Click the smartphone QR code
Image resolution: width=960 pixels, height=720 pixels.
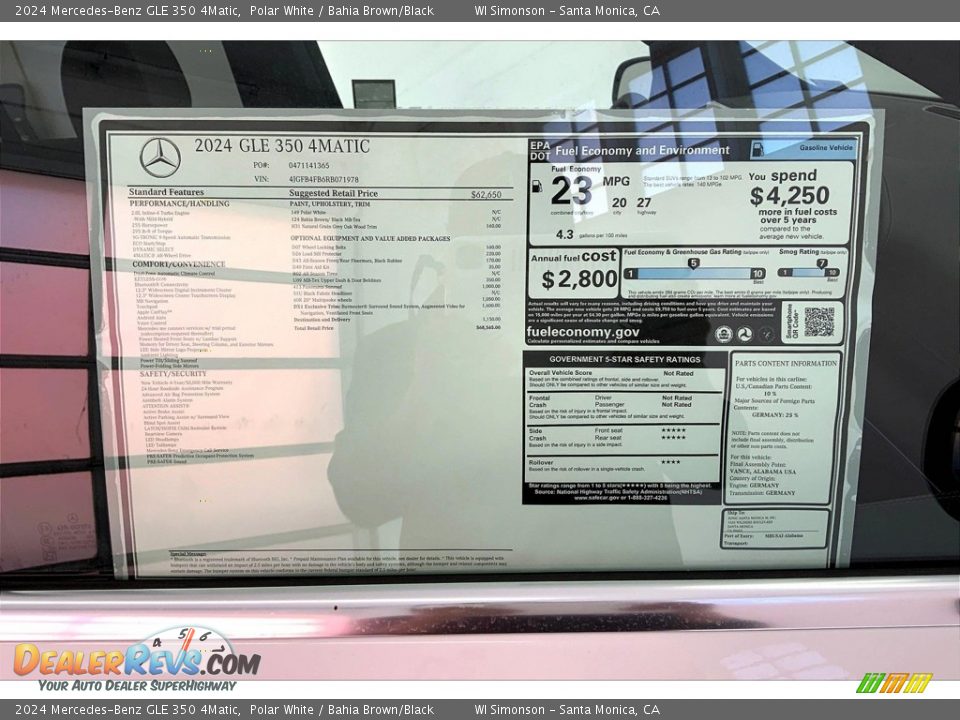click(x=819, y=322)
